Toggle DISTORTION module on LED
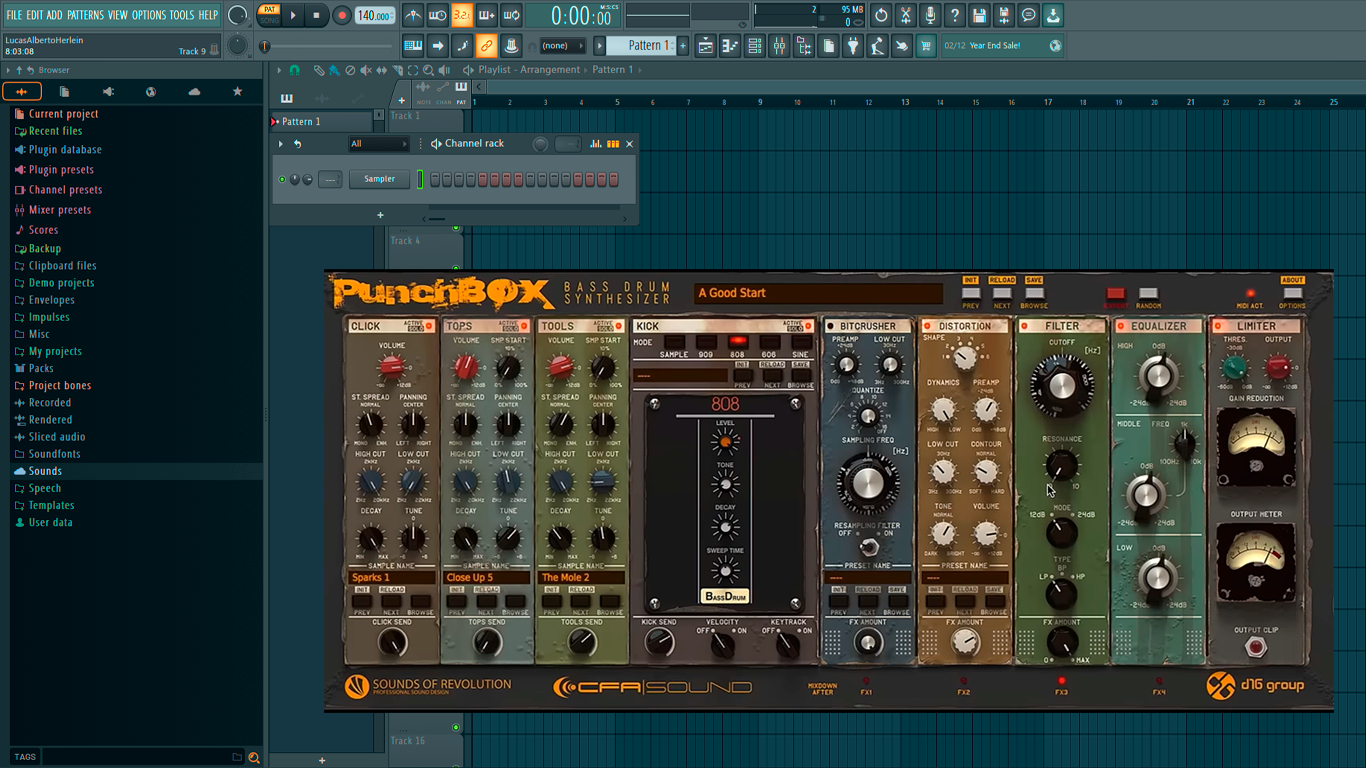The height and width of the screenshot is (768, 1366). 928,326
